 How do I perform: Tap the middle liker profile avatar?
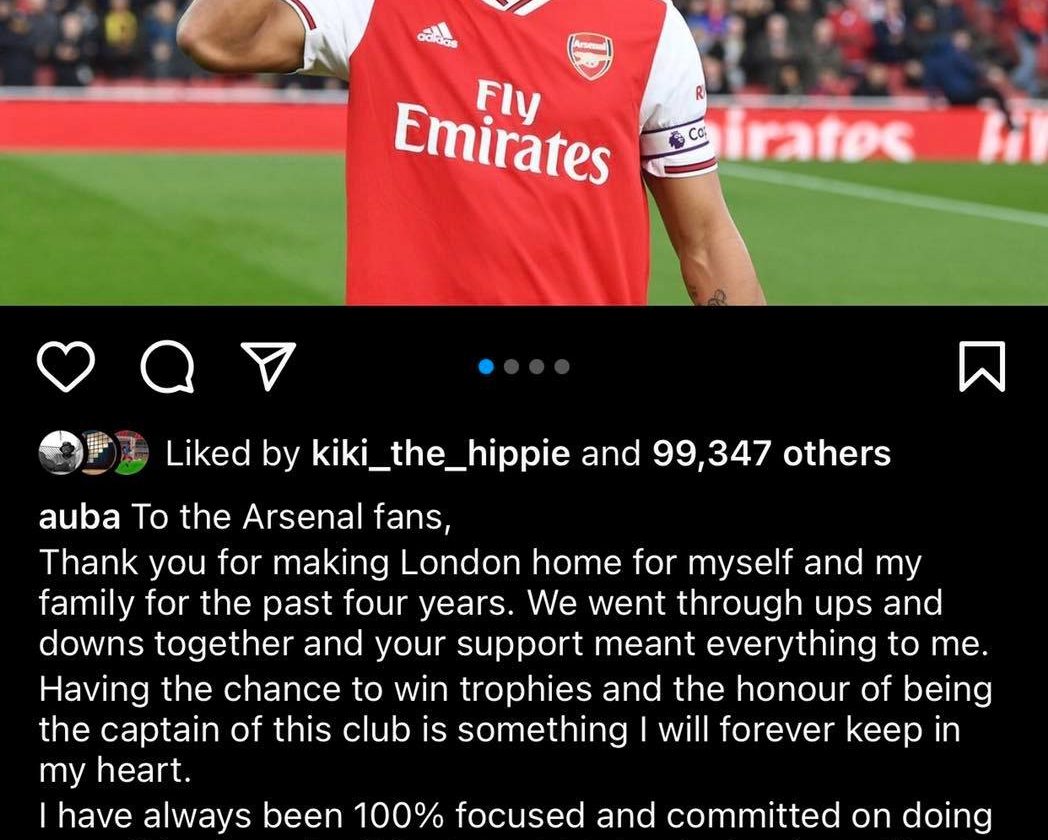tap(95, 454)
